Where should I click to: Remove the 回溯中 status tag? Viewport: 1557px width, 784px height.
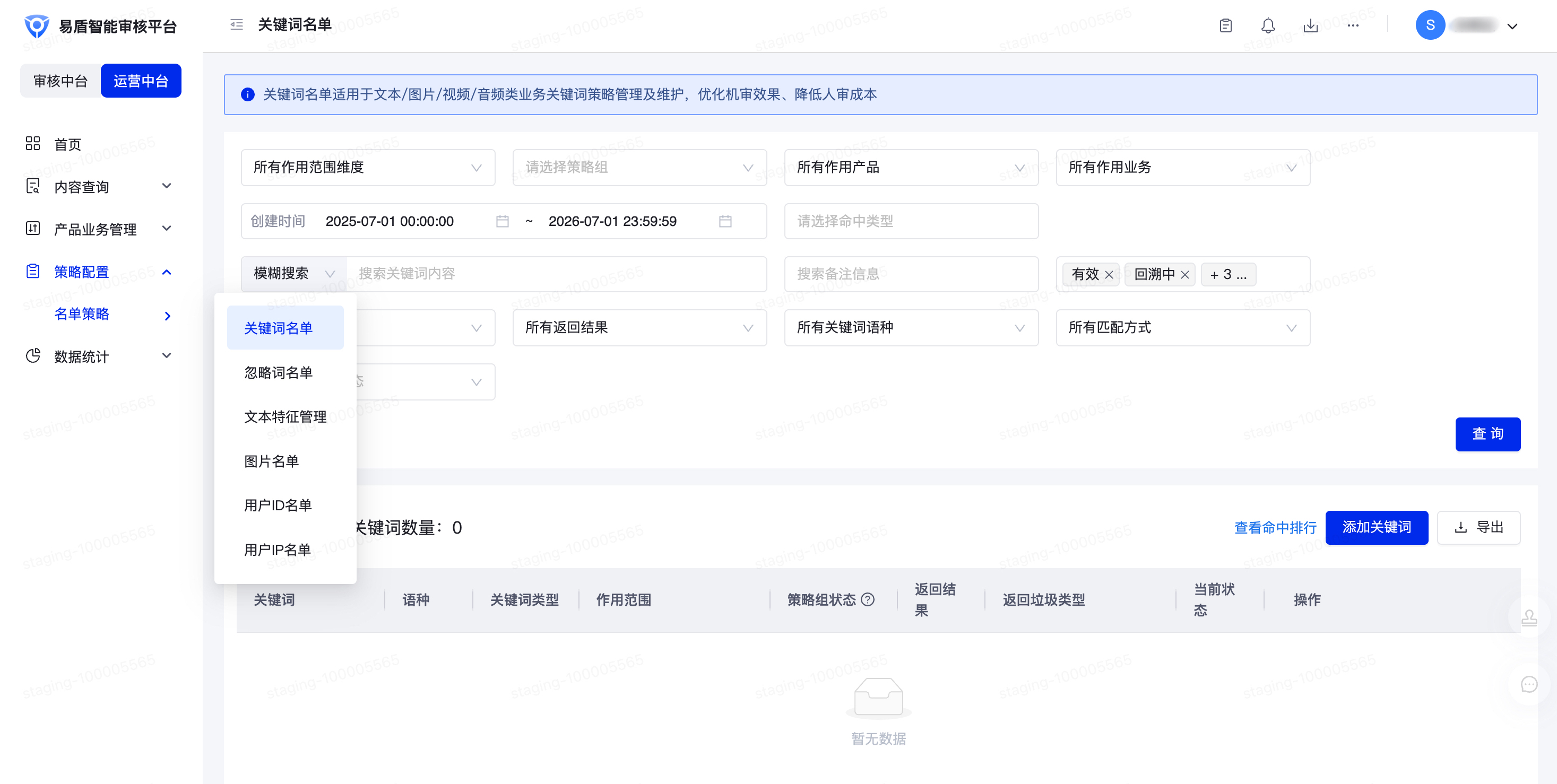click(x=1184, y=275)
